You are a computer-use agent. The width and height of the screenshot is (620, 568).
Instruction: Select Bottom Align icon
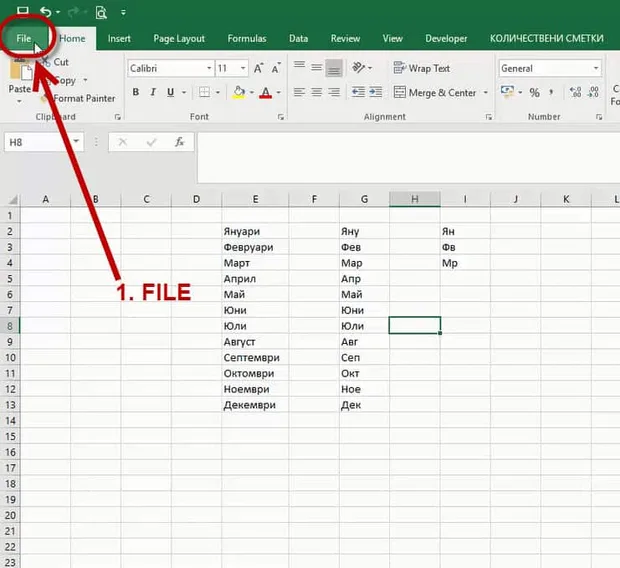point(334,68)
